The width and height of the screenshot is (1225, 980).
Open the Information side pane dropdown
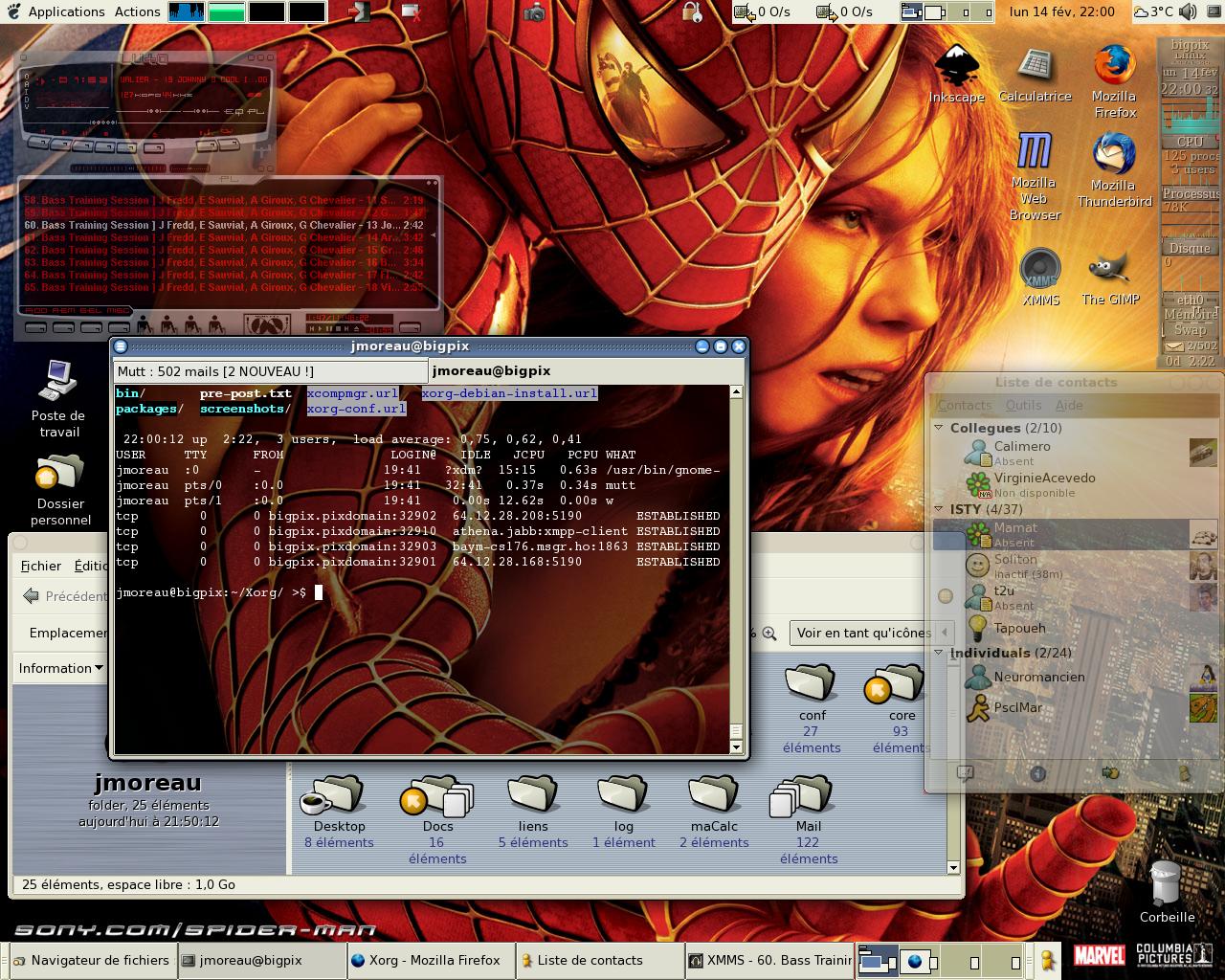tap(61, 668)
